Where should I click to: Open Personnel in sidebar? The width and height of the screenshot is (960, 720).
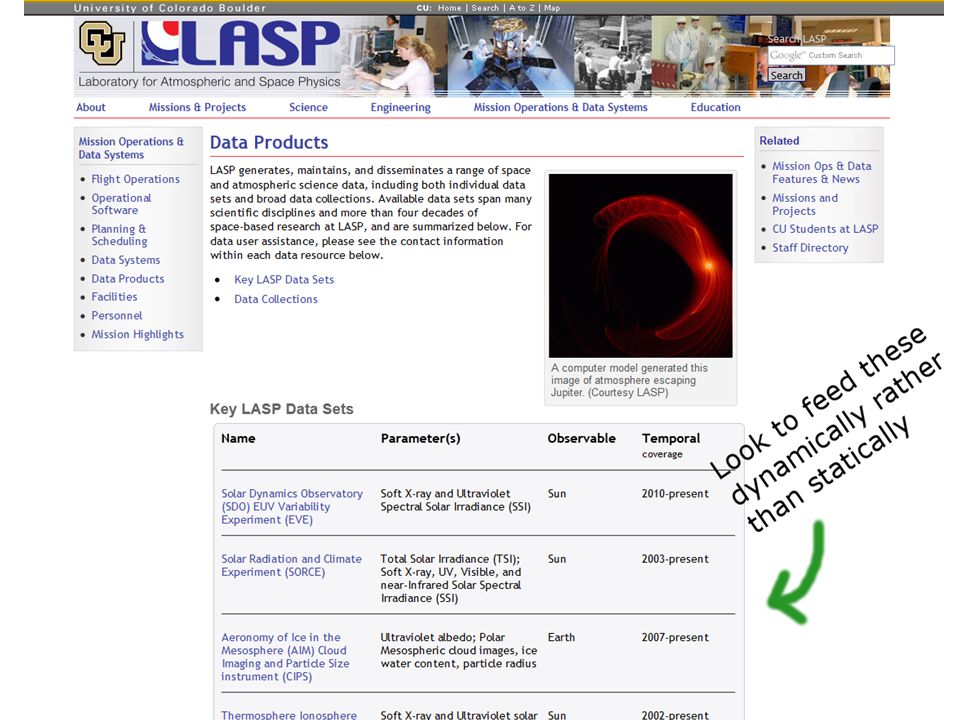[117, 315]
